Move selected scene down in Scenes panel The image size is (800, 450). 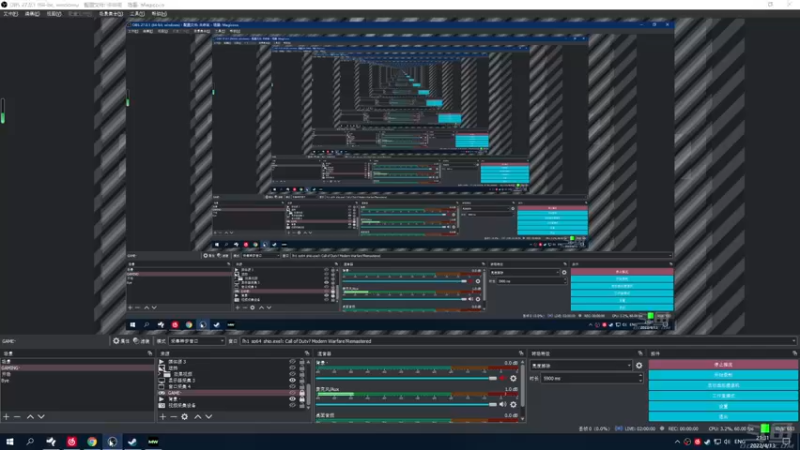[x=41, y=417]
